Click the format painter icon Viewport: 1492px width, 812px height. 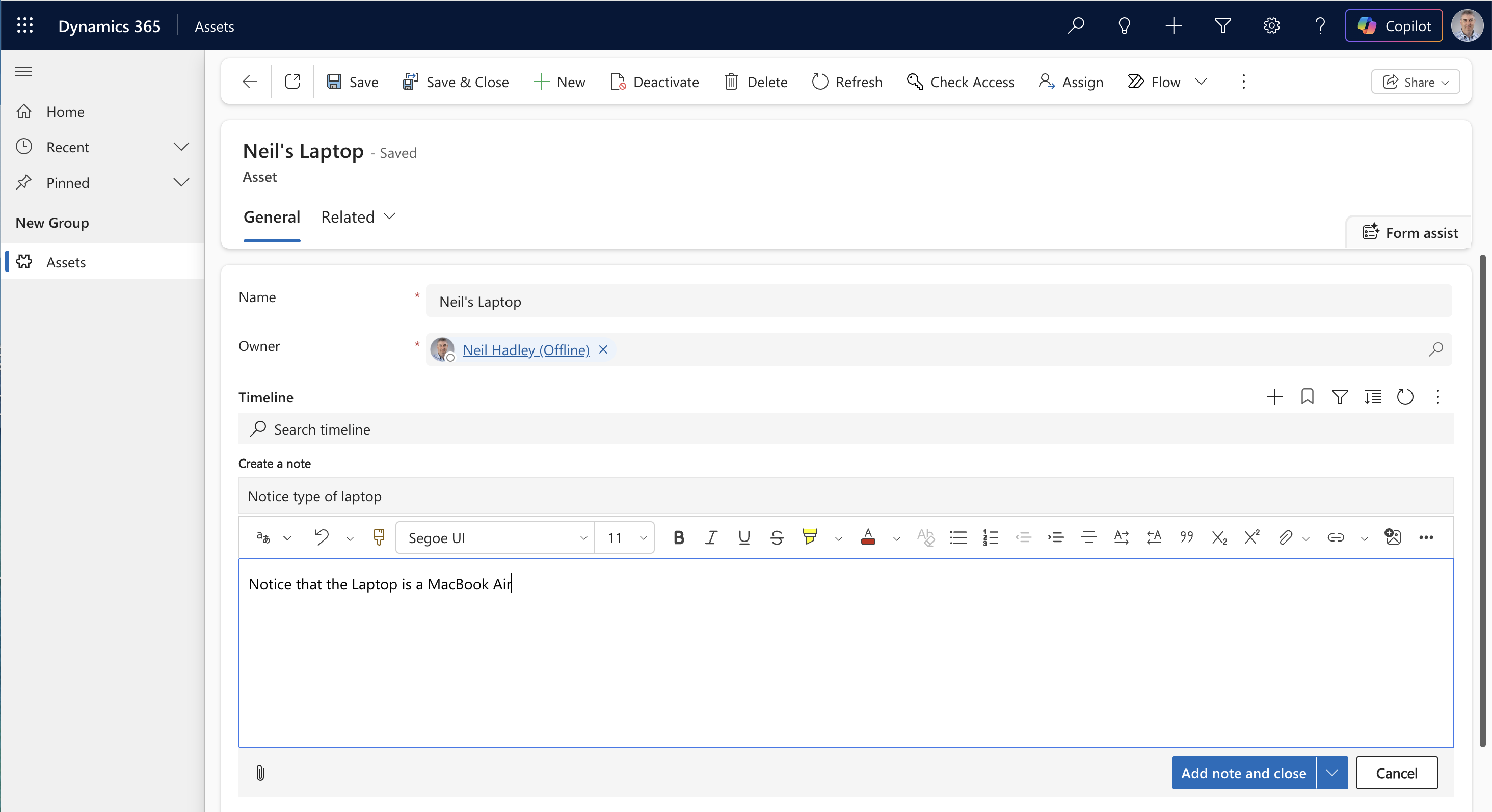(x=379, y=537)
